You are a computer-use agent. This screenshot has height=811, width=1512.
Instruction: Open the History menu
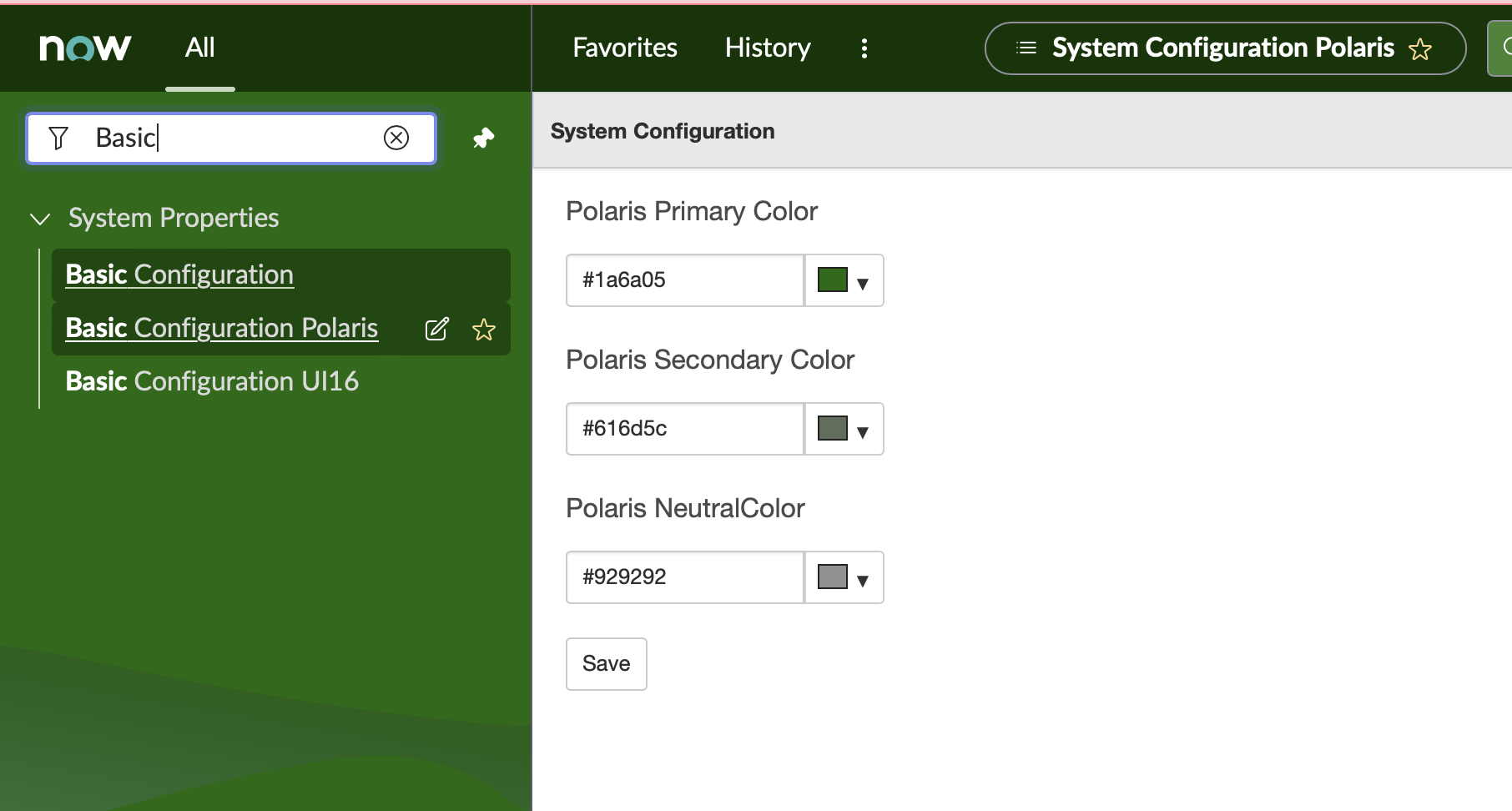767,48
